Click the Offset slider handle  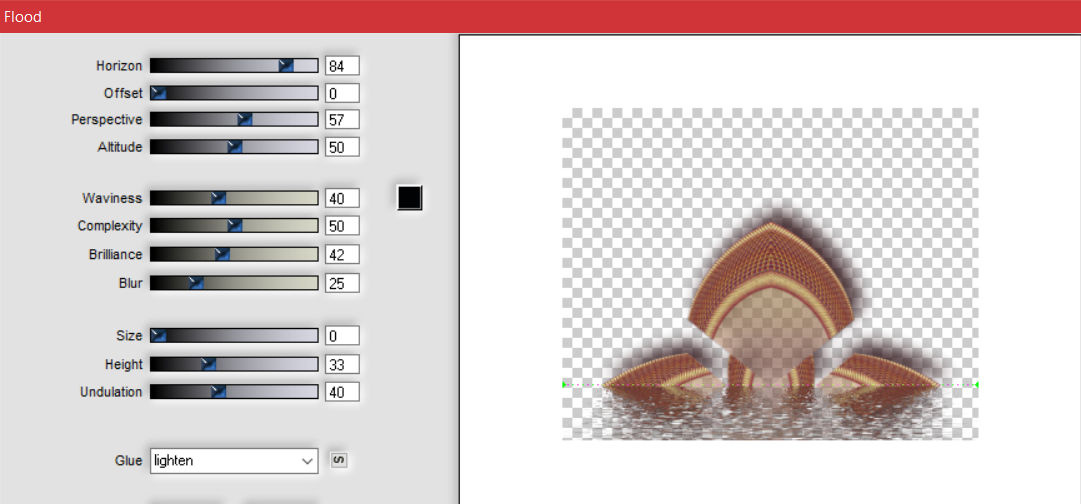158,93
